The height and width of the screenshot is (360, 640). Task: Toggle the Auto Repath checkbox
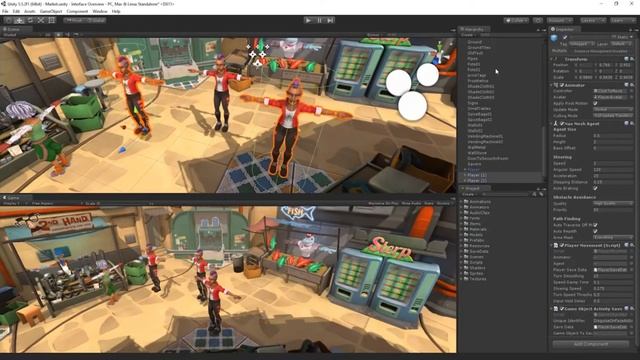tap(596, 231)
